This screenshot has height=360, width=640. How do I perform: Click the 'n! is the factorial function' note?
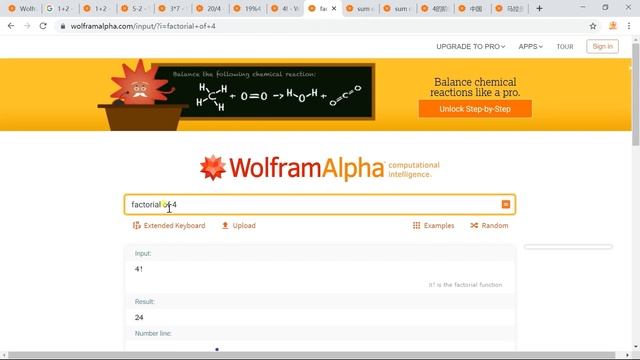tap(465, 285)
